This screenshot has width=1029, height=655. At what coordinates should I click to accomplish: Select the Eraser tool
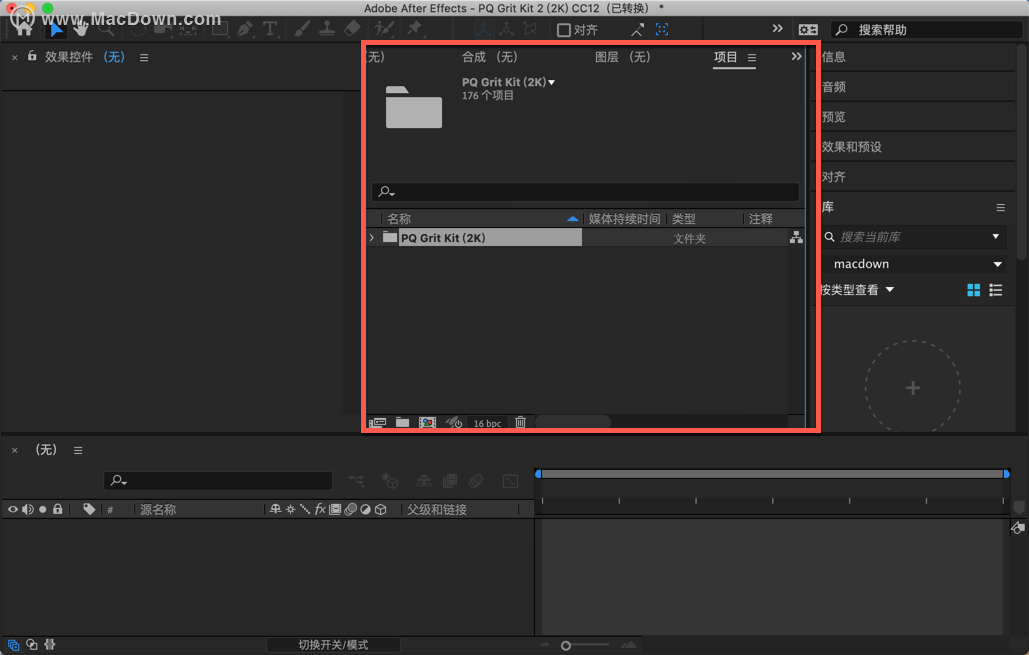point(352,29)
